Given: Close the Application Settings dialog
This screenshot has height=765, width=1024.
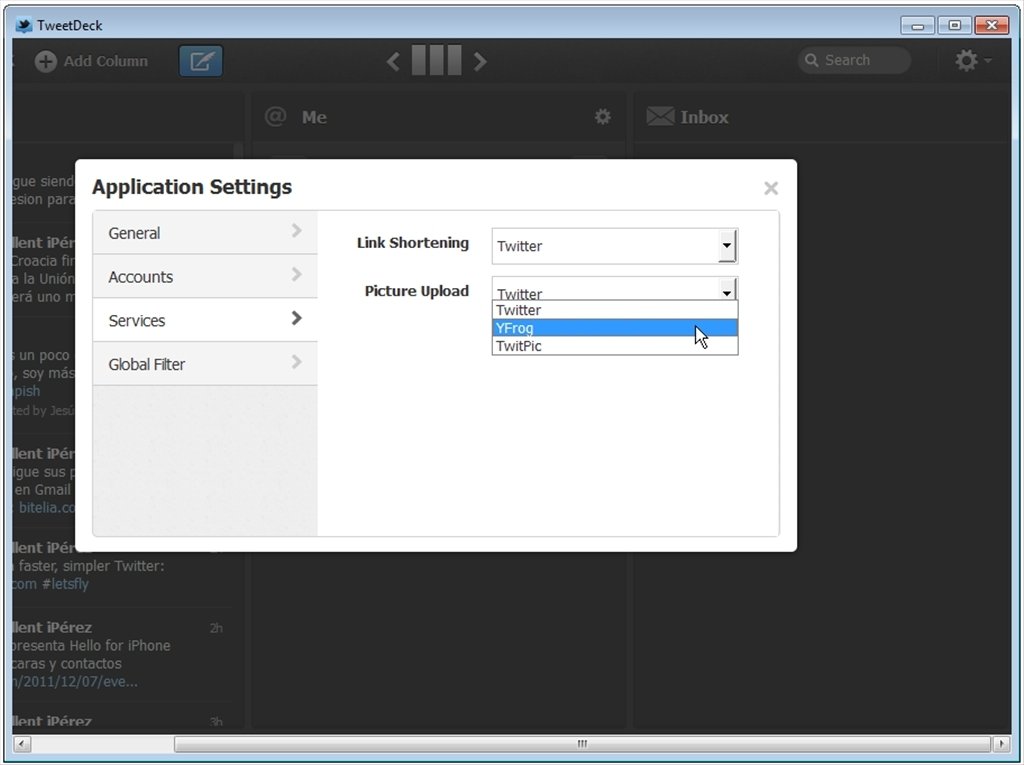Looking at the screenshot, I should coord(771,188).
